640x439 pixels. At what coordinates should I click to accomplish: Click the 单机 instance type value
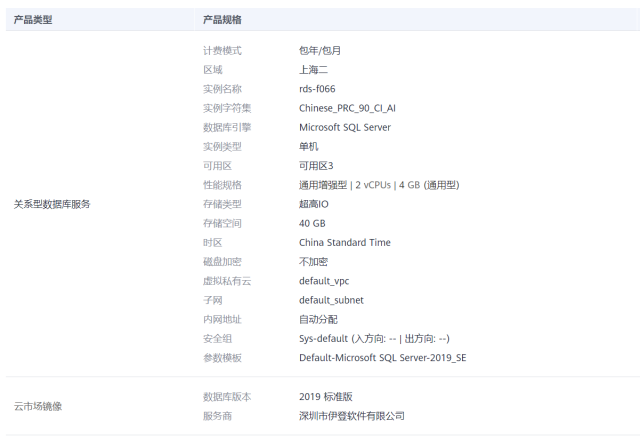click(x=308, y=146)
